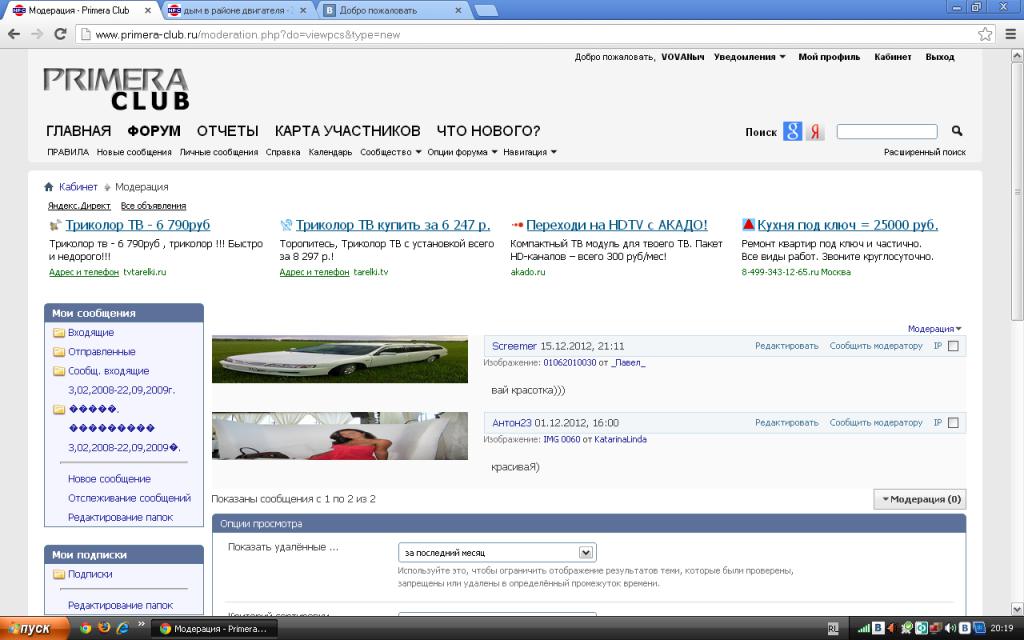The image size is (1024, 640).
Task: Click the Календарь link
Action: [x=330, y=152]
